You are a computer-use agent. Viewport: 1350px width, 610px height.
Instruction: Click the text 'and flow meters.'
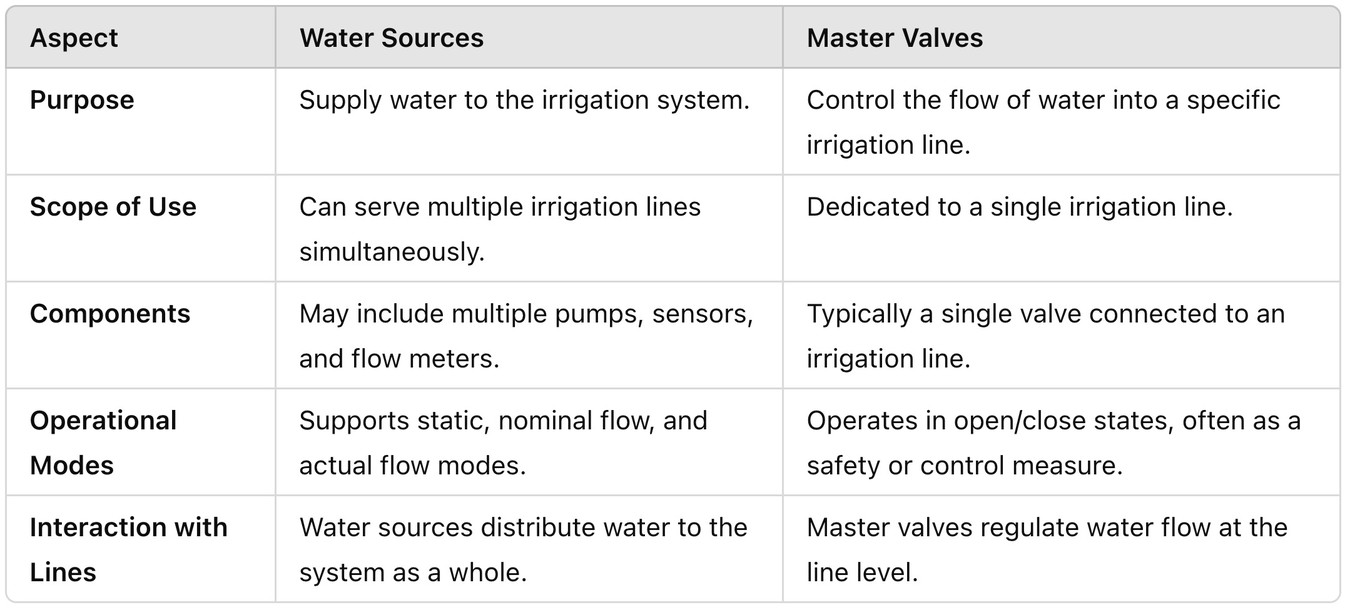[x=399, y=358]
